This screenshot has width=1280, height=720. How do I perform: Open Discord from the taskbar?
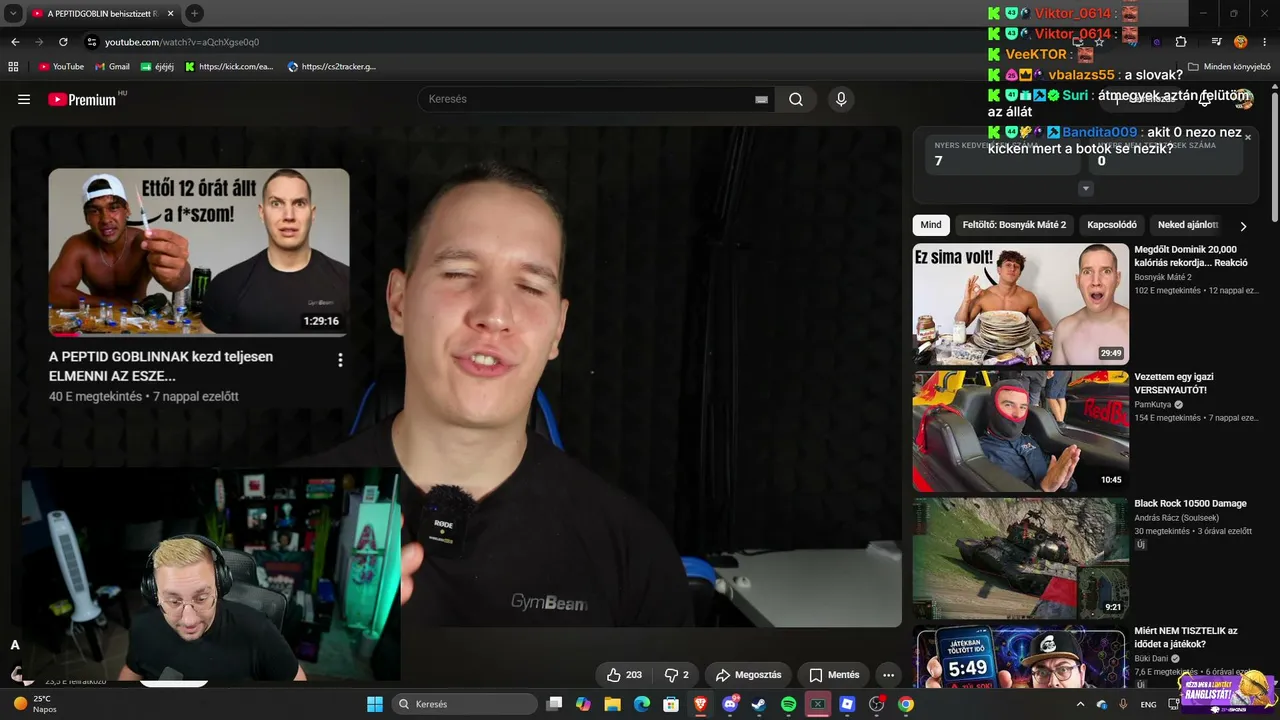pos(730,704)
